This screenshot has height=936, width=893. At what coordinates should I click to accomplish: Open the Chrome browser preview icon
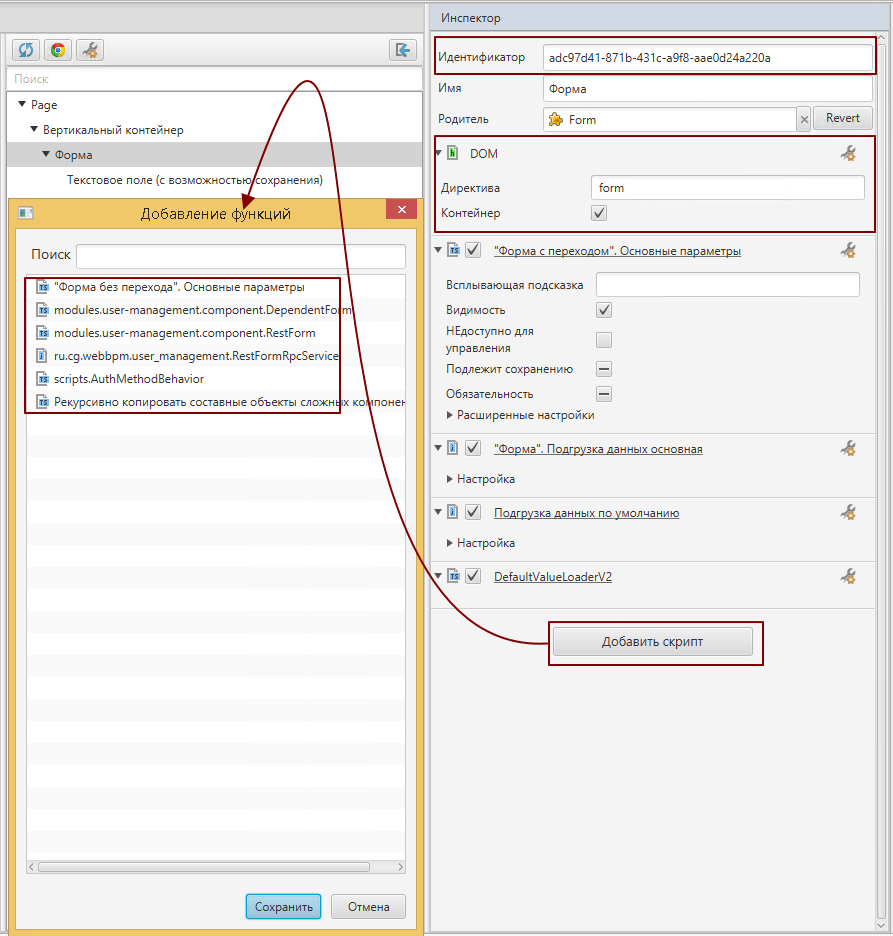pos(58,50)
